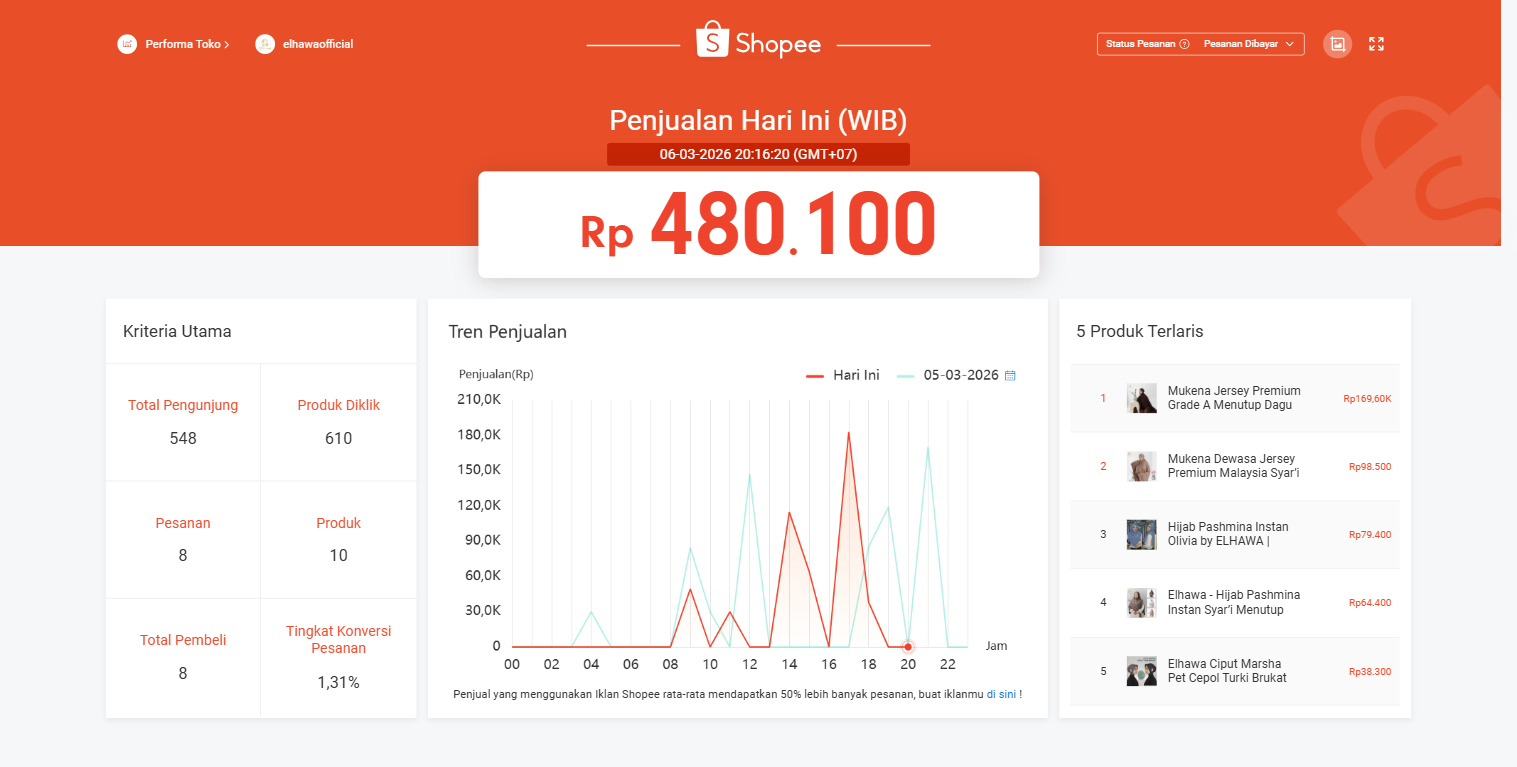The width and height of the screenshot is (1517, 767).
Task: Click the red data point marker at hour 20
Action: tap(908, 647)
